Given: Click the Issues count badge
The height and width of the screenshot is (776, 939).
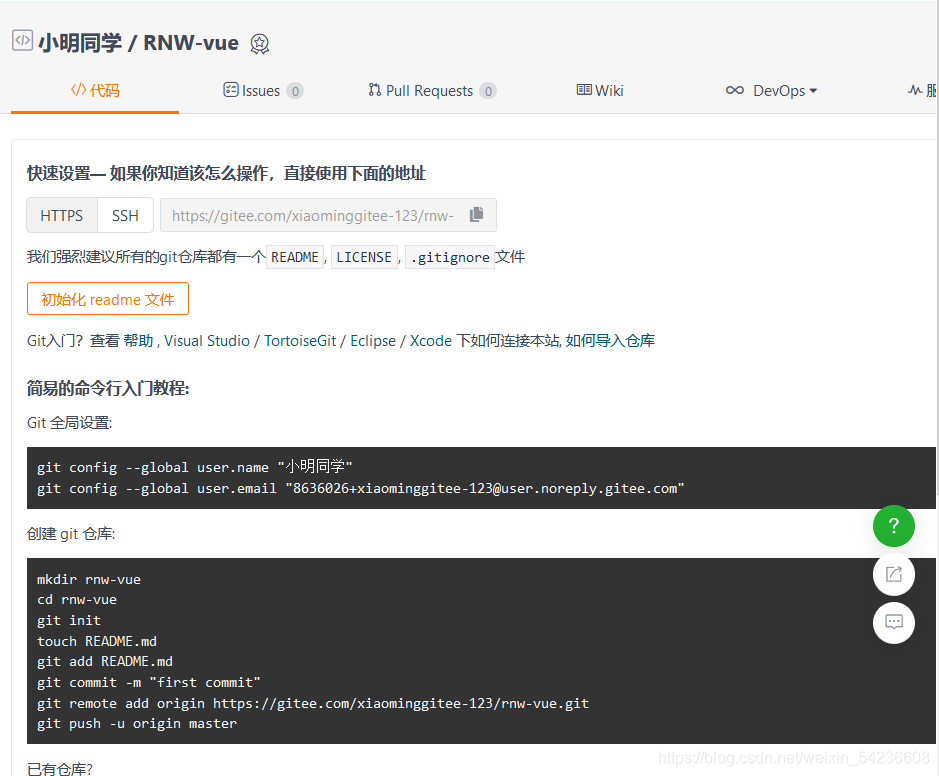Looking at the screenshot, I should [295, 91].
